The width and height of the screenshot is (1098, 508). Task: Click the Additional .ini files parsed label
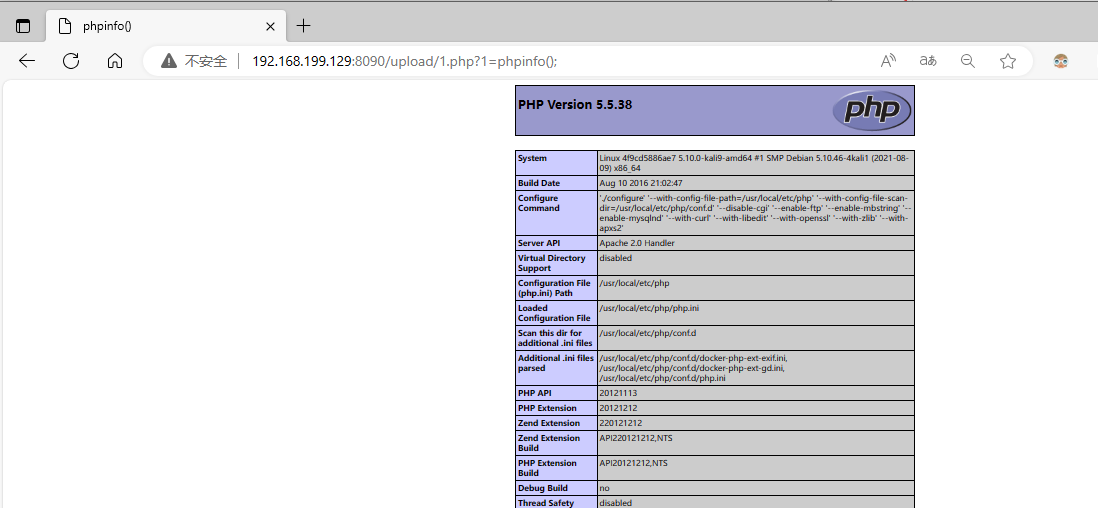pos(556,363)
